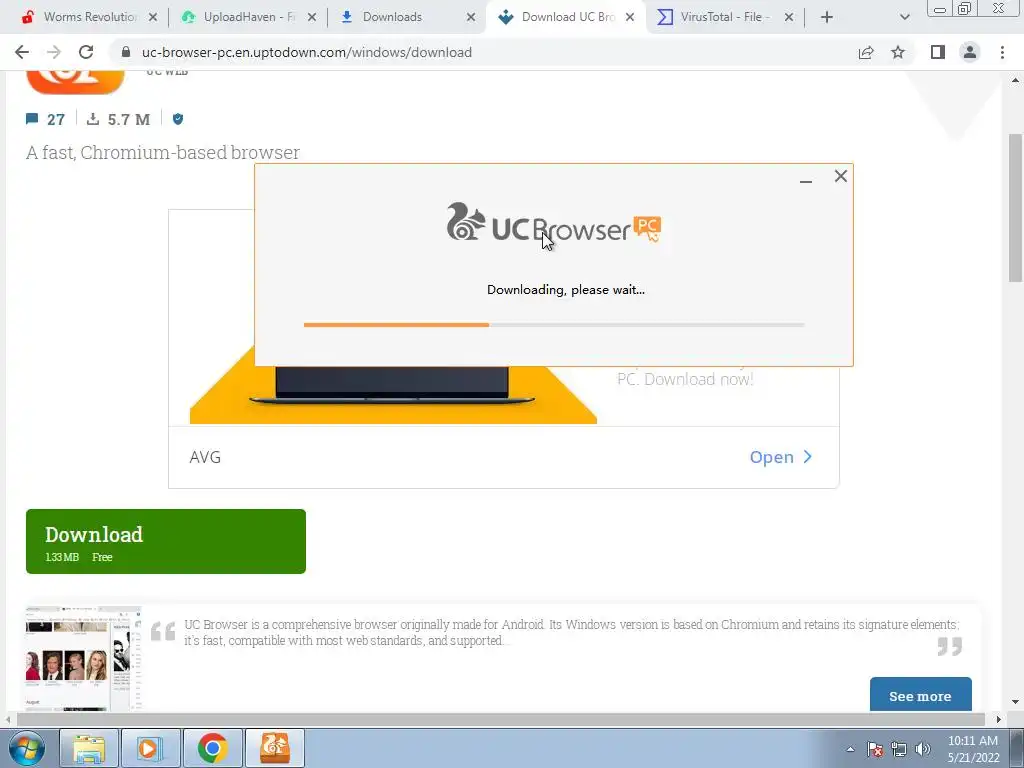Screen dimensions: 1024x768
Task: Click the share page icon in address bar
Action: point(866,52)
